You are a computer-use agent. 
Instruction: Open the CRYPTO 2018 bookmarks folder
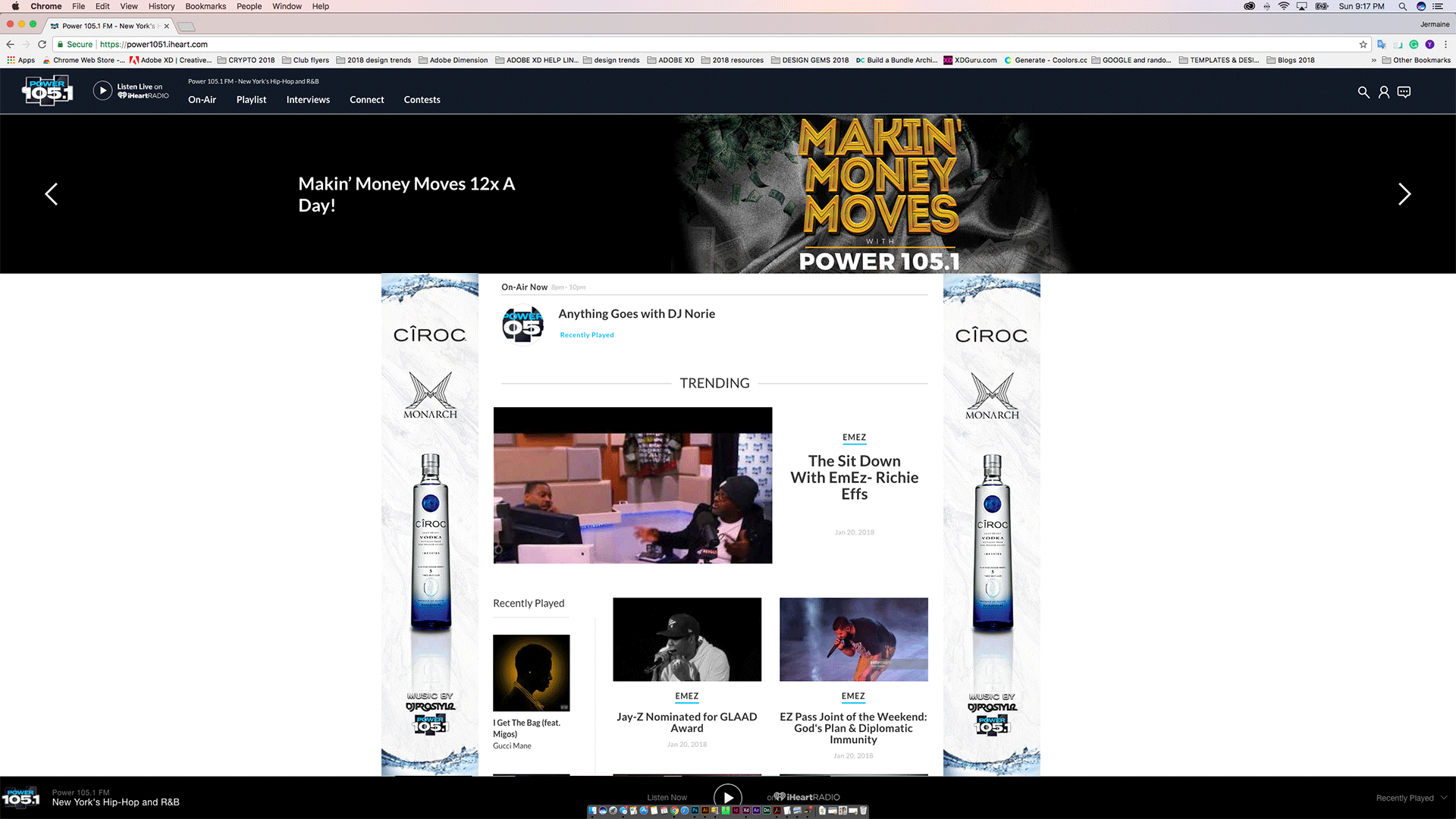pos(246,60)
